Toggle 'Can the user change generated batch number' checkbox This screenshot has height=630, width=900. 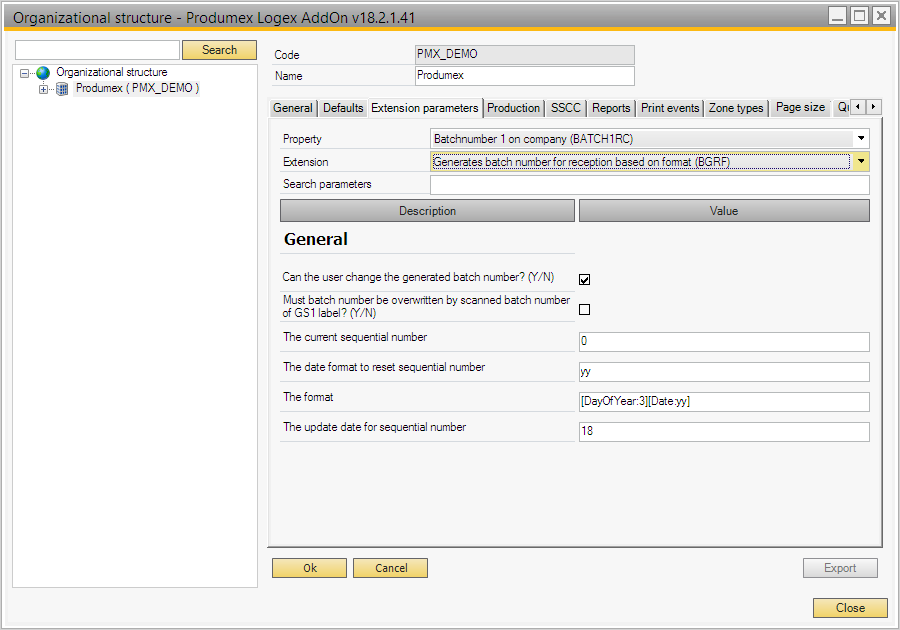point(585,280)
